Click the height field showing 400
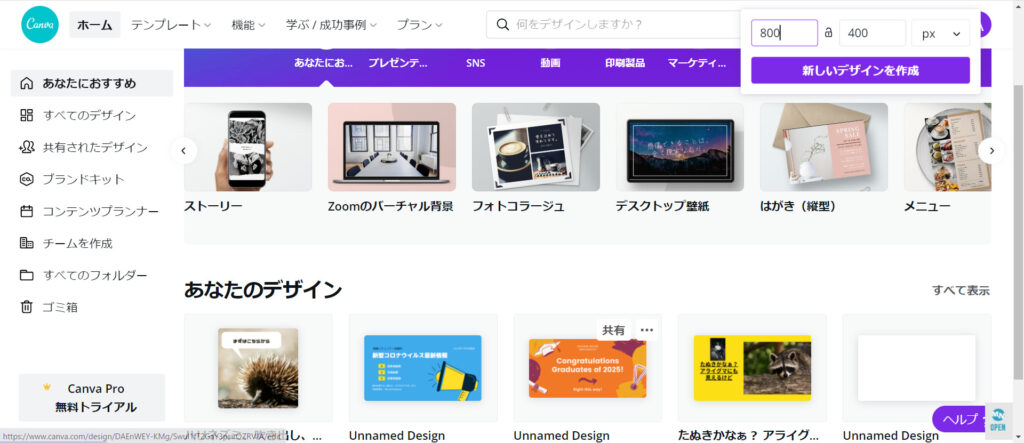 click(x=872, y=33)
